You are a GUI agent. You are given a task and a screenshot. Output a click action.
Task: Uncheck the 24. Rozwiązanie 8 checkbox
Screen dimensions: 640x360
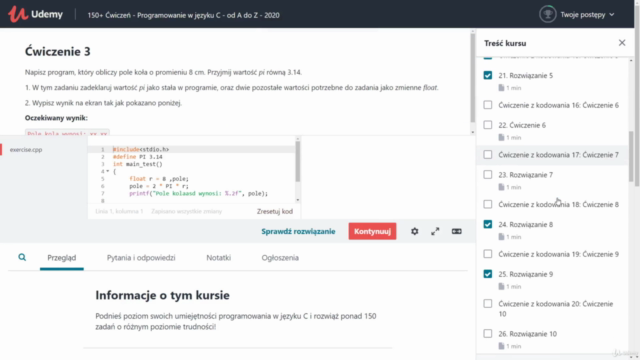pyautogui.click(x=488, y=224)
